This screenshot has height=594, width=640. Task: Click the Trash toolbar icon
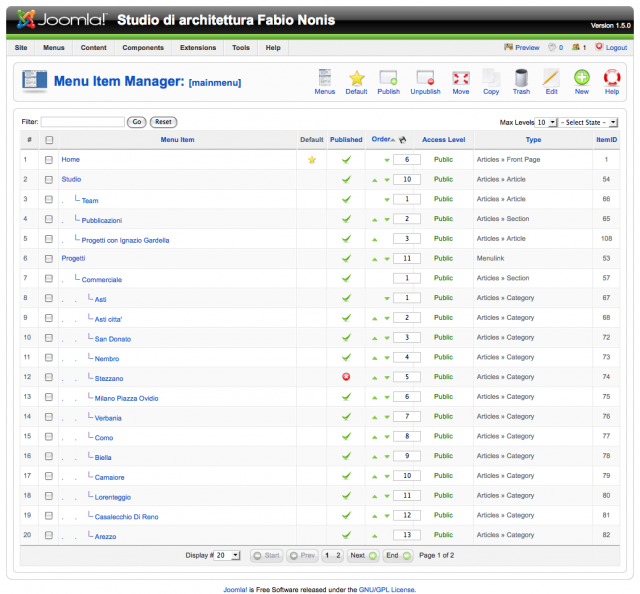pos(521,78)
